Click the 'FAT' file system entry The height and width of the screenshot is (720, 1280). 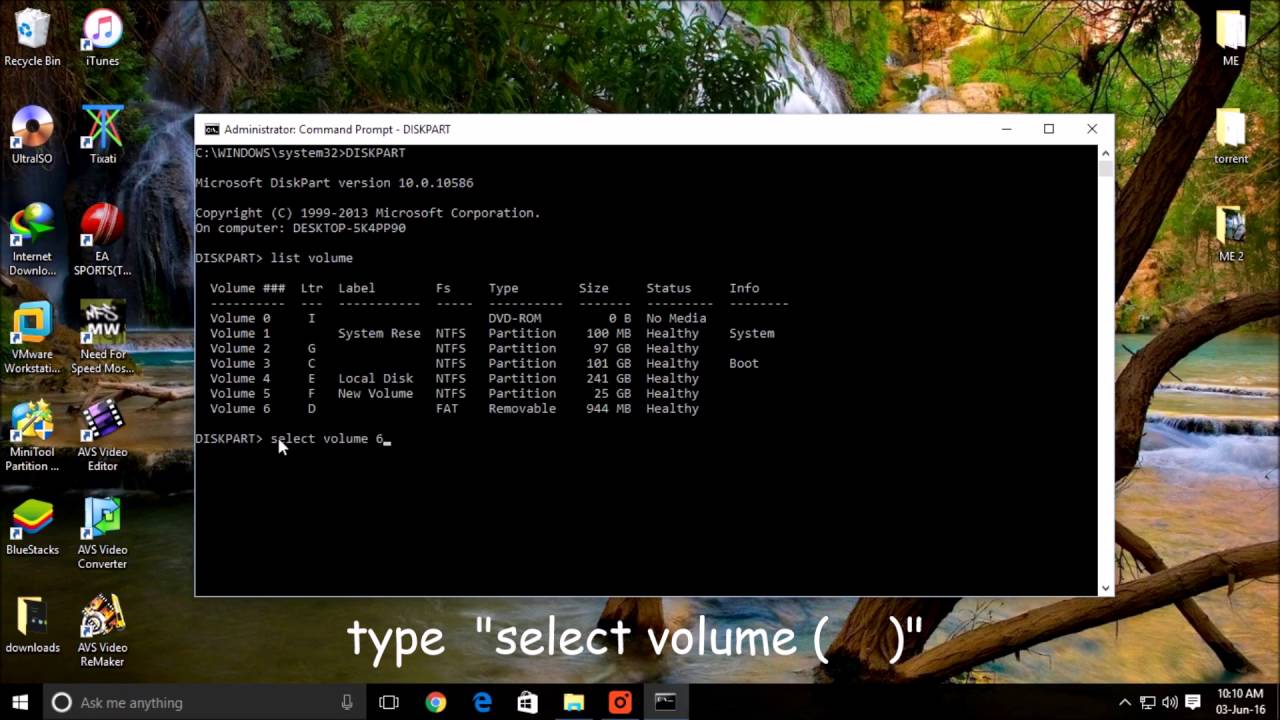click(447, 408)
